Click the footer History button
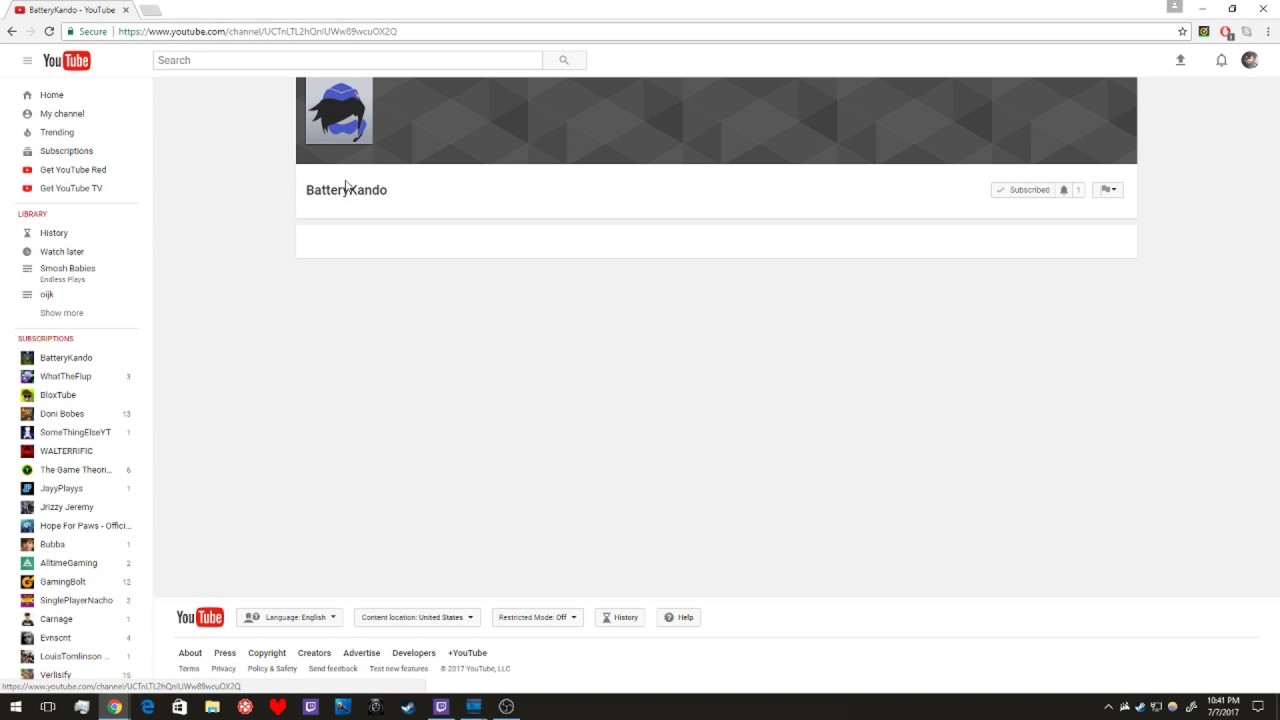This screenshot has height=720, width=1280. pos(619,618)
